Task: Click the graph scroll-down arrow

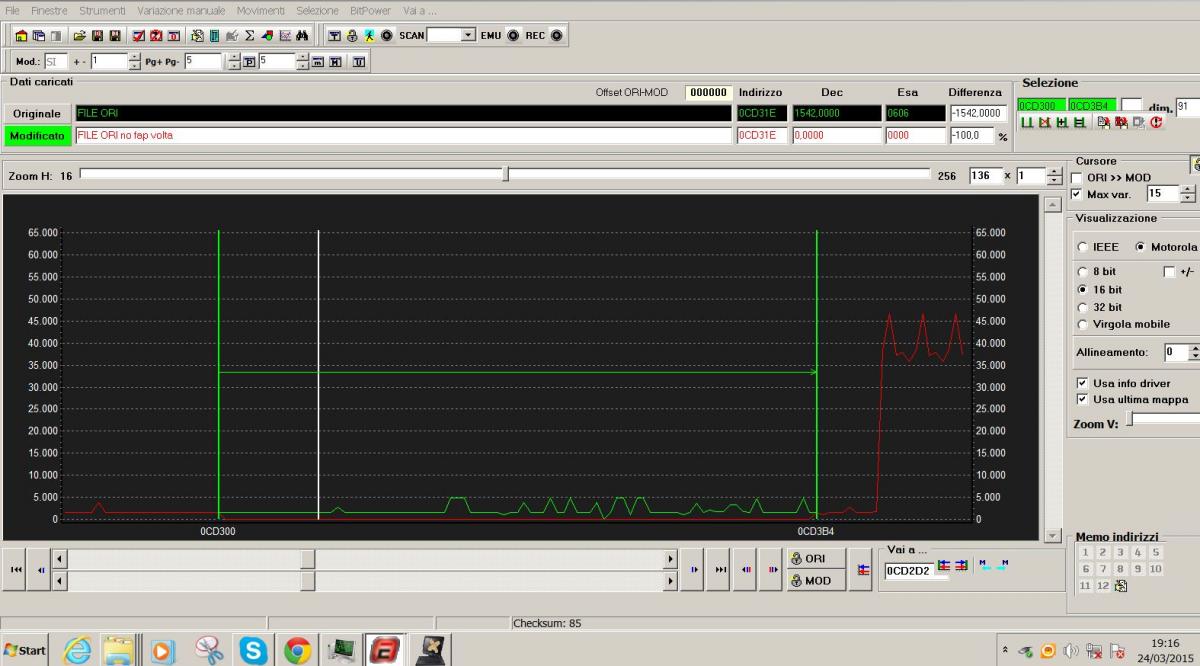Action: (x=1051, y=534)
